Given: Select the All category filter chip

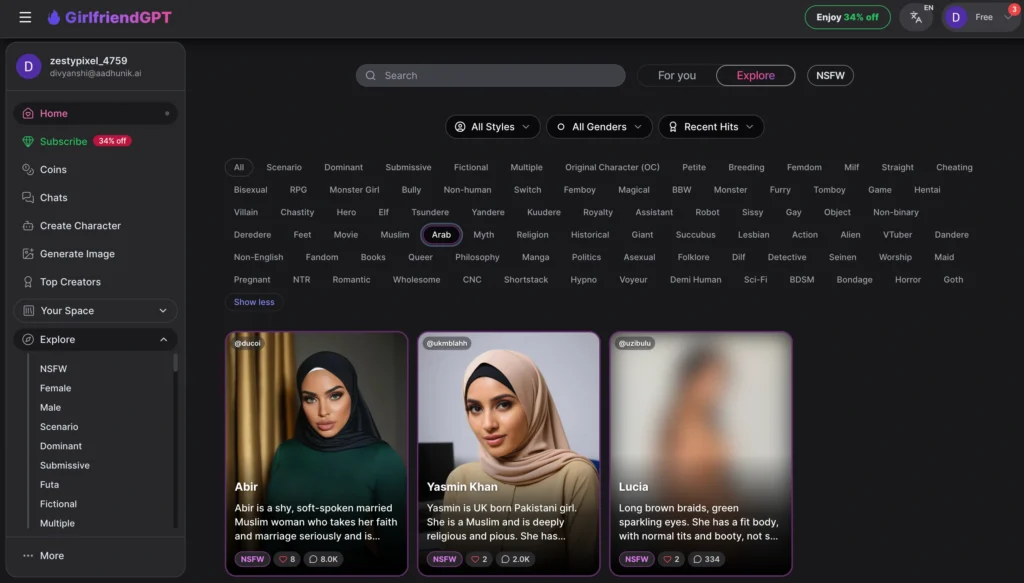Looking at the screenshot, I should [239, 168].
